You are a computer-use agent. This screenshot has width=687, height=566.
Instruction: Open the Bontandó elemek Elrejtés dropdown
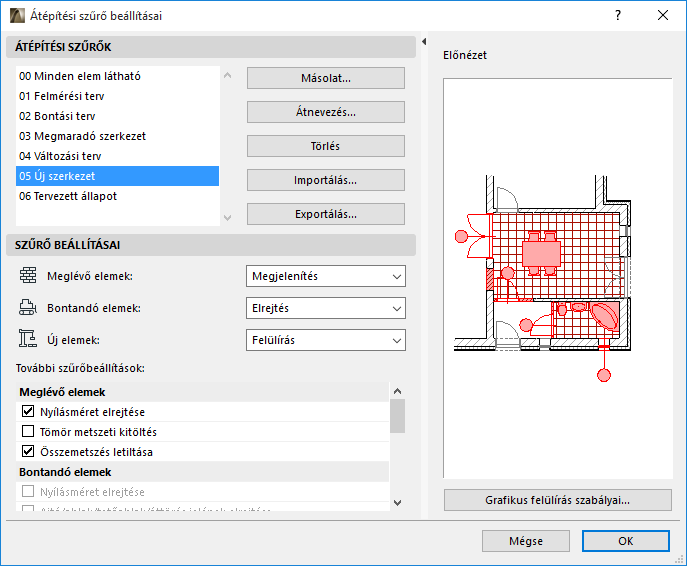[x=326, y=308]
